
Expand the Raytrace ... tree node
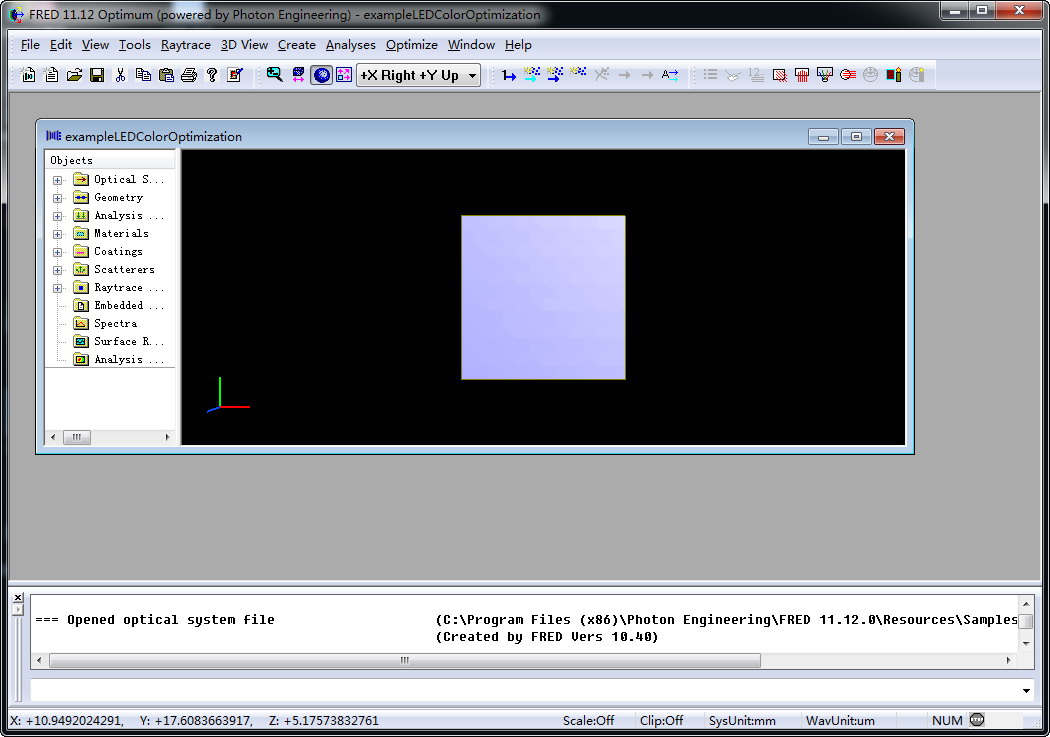pyautogui.click(x=58, y=289)
